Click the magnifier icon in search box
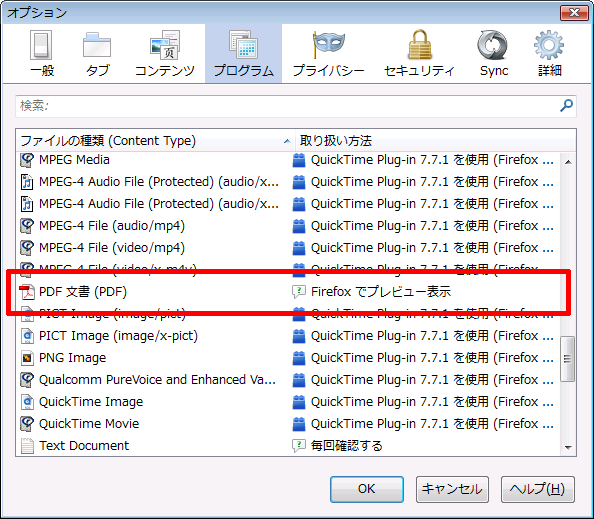Screen dimensions: 594x519 [x=566, y=105]
